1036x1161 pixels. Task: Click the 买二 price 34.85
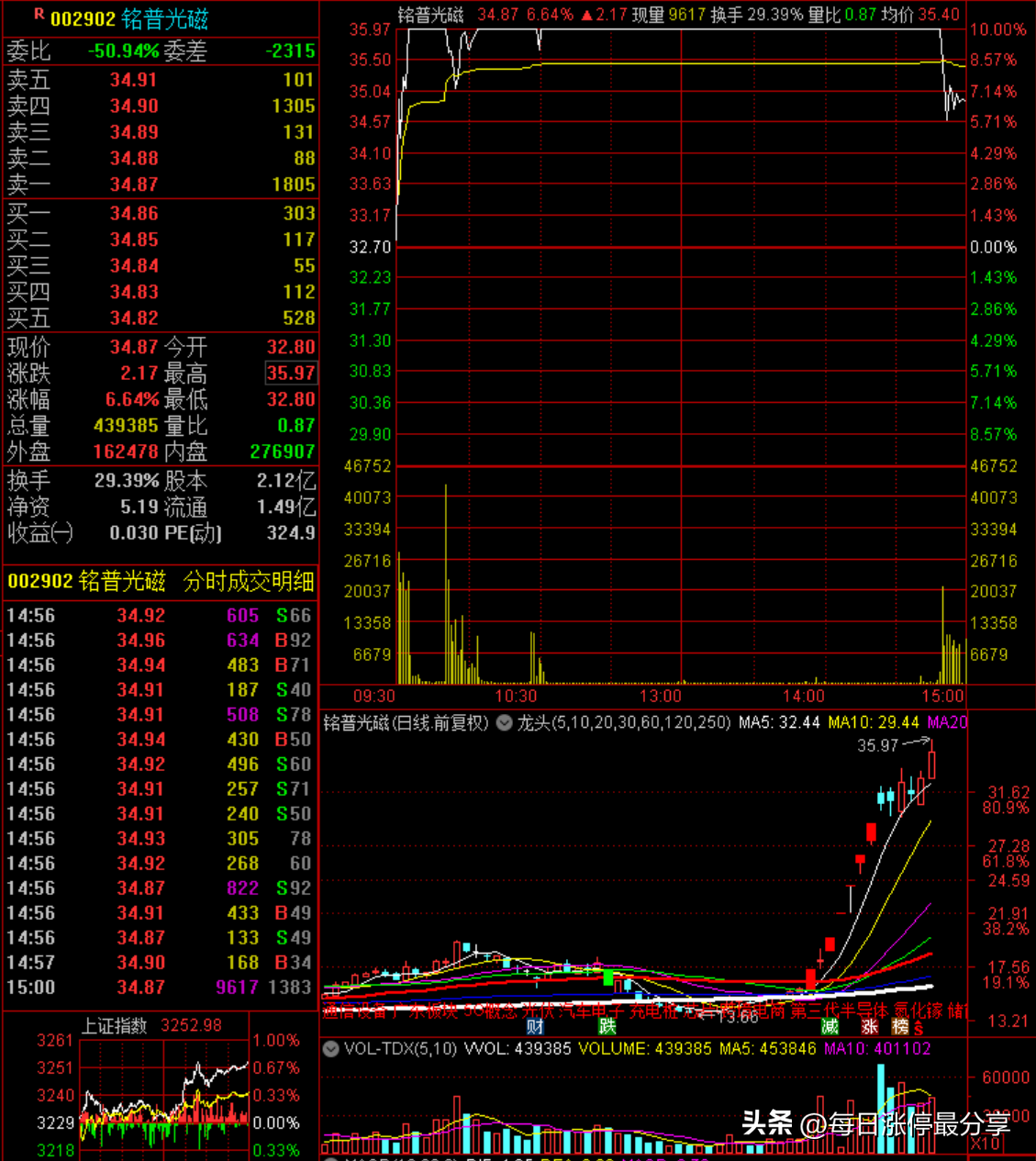[134, 240]
